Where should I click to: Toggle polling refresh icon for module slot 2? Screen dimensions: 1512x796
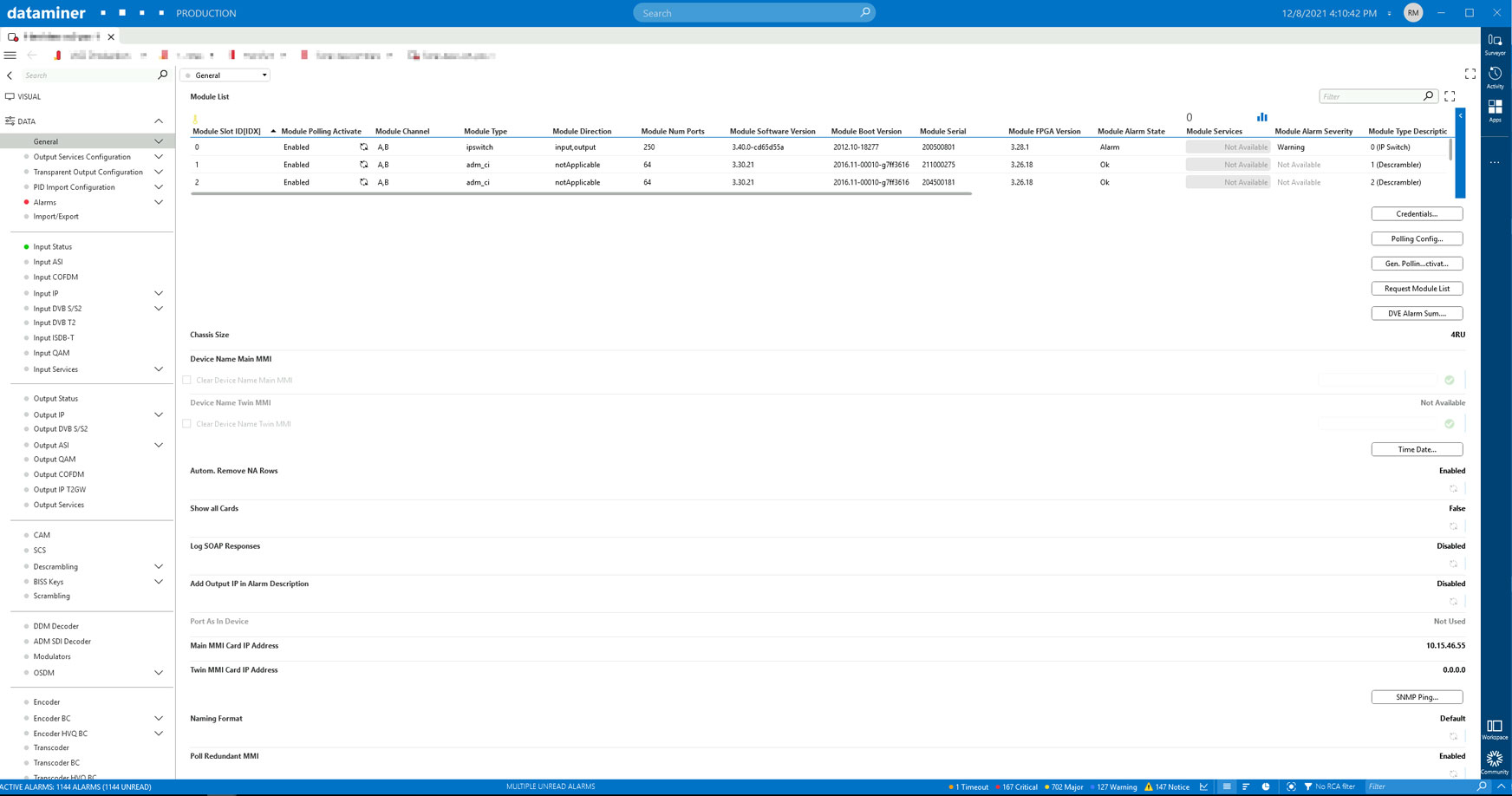(363, 182)
